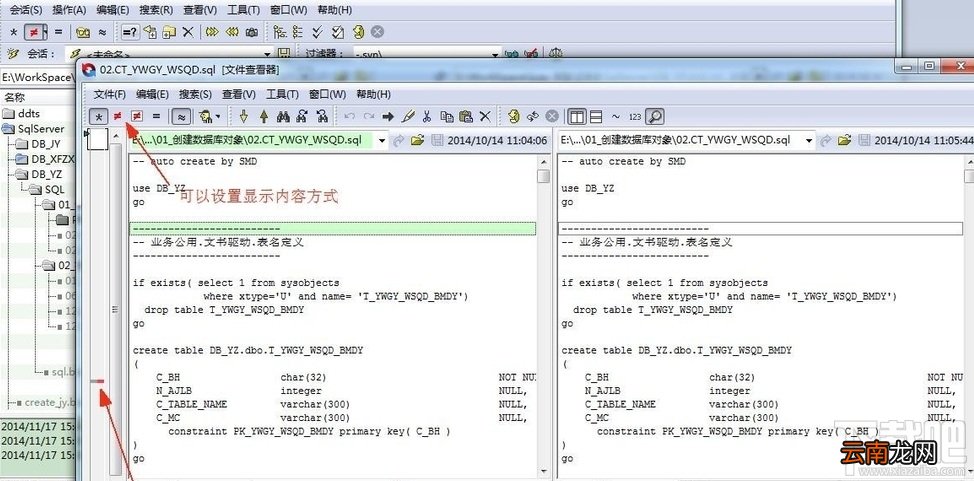974x481 pixels.
Task: Click the left file path field
Action: click(x=252, y=140)
